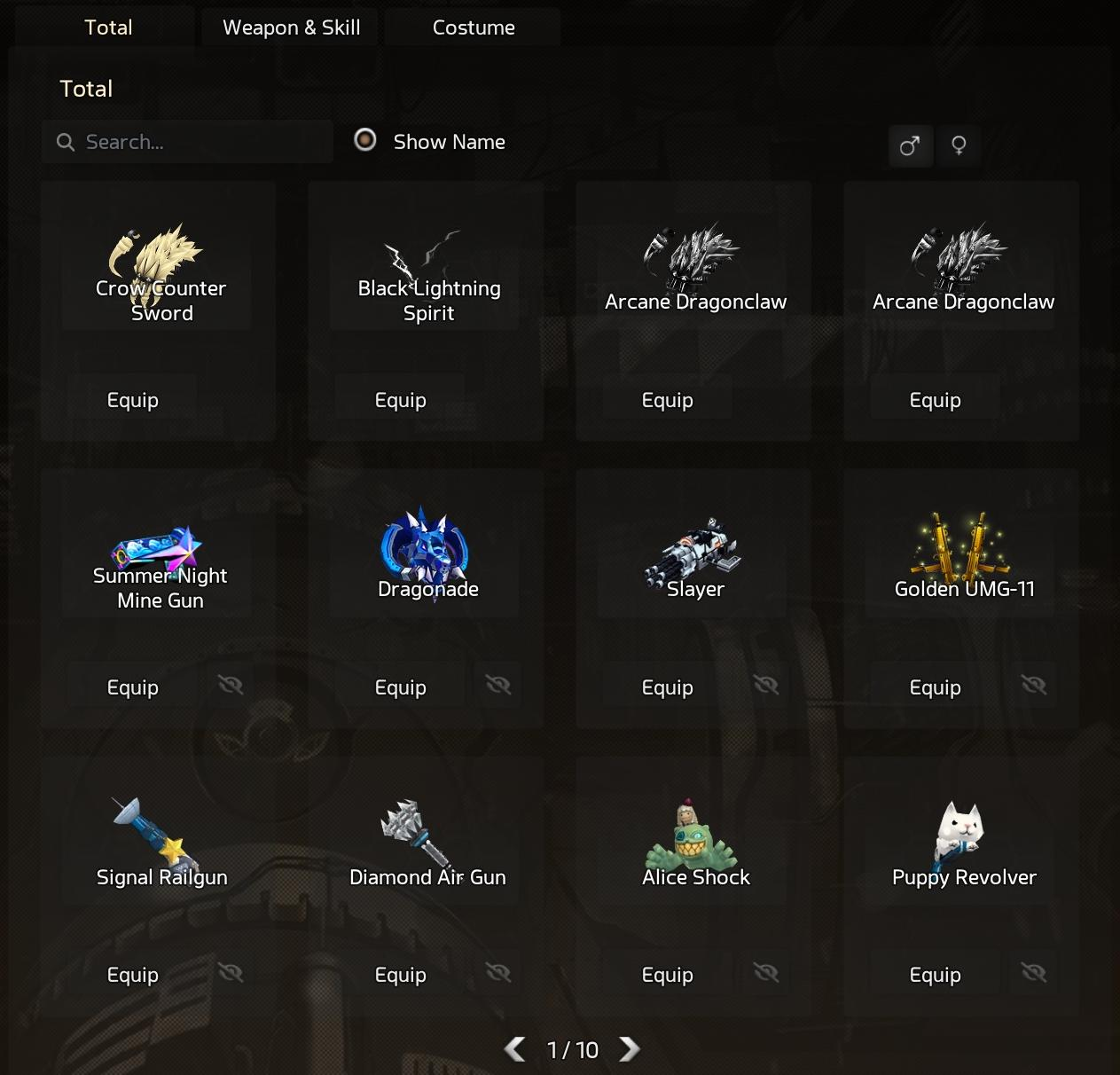The width and height of the screenshot is (1120, 1075).
Task: Open the Costume tab
Action: pyautogui.click(x=474, y=27)
